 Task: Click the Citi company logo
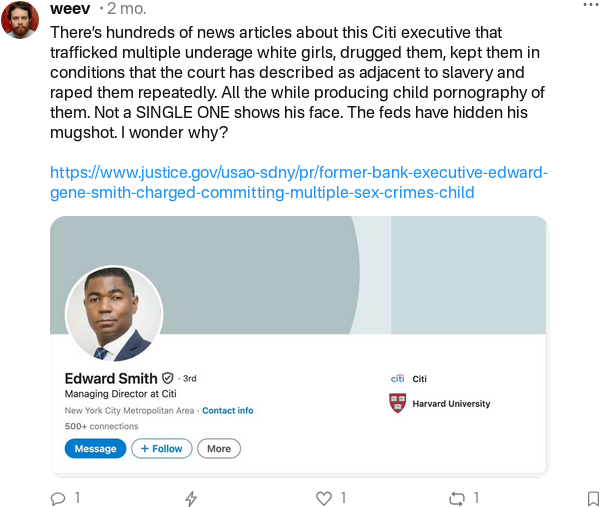(397, 379)
